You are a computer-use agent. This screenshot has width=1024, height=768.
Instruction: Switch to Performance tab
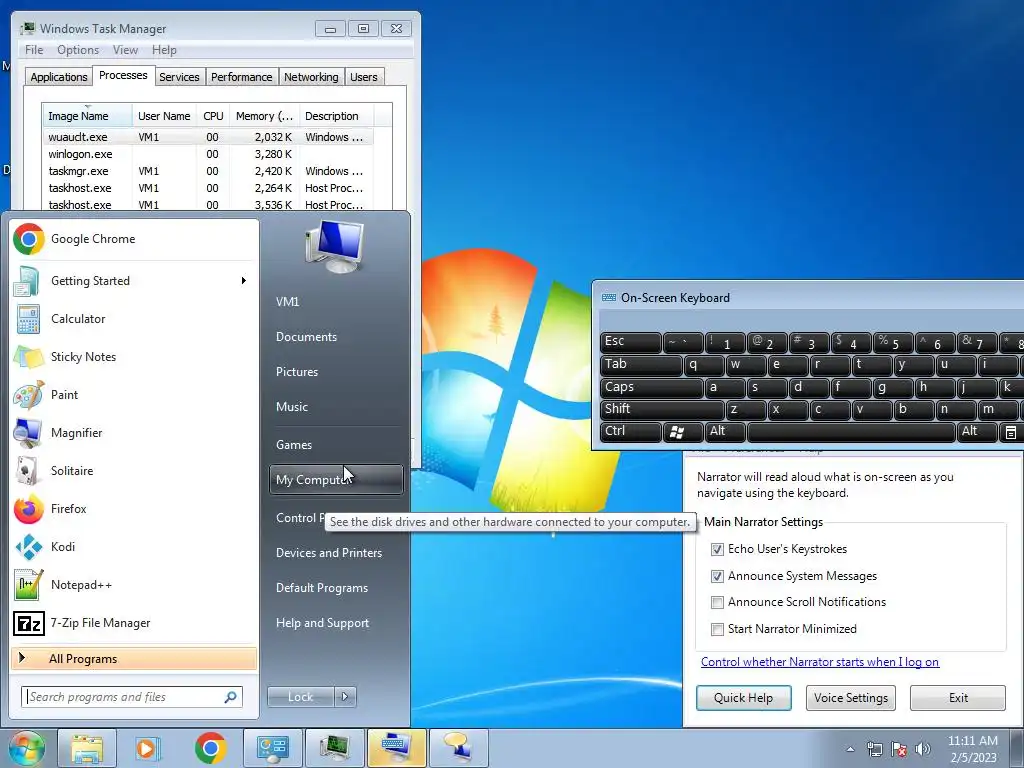click(x=242, y=77)
